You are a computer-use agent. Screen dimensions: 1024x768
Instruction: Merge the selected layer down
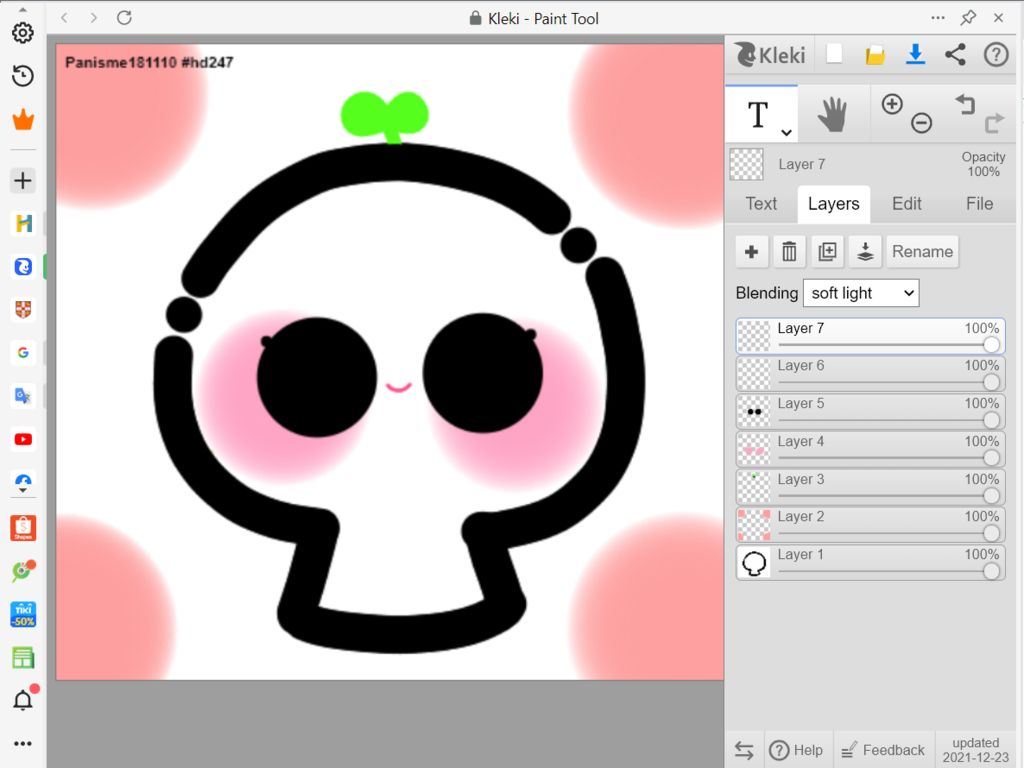click(865, 251)
